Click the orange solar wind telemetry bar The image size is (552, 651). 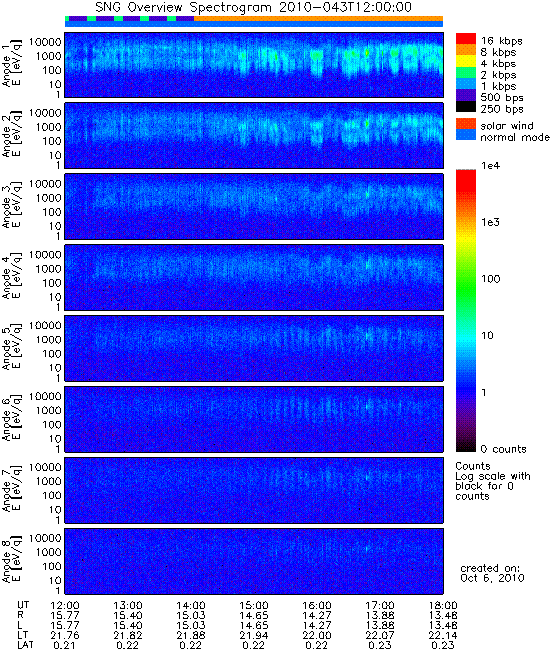pos(318,18)
